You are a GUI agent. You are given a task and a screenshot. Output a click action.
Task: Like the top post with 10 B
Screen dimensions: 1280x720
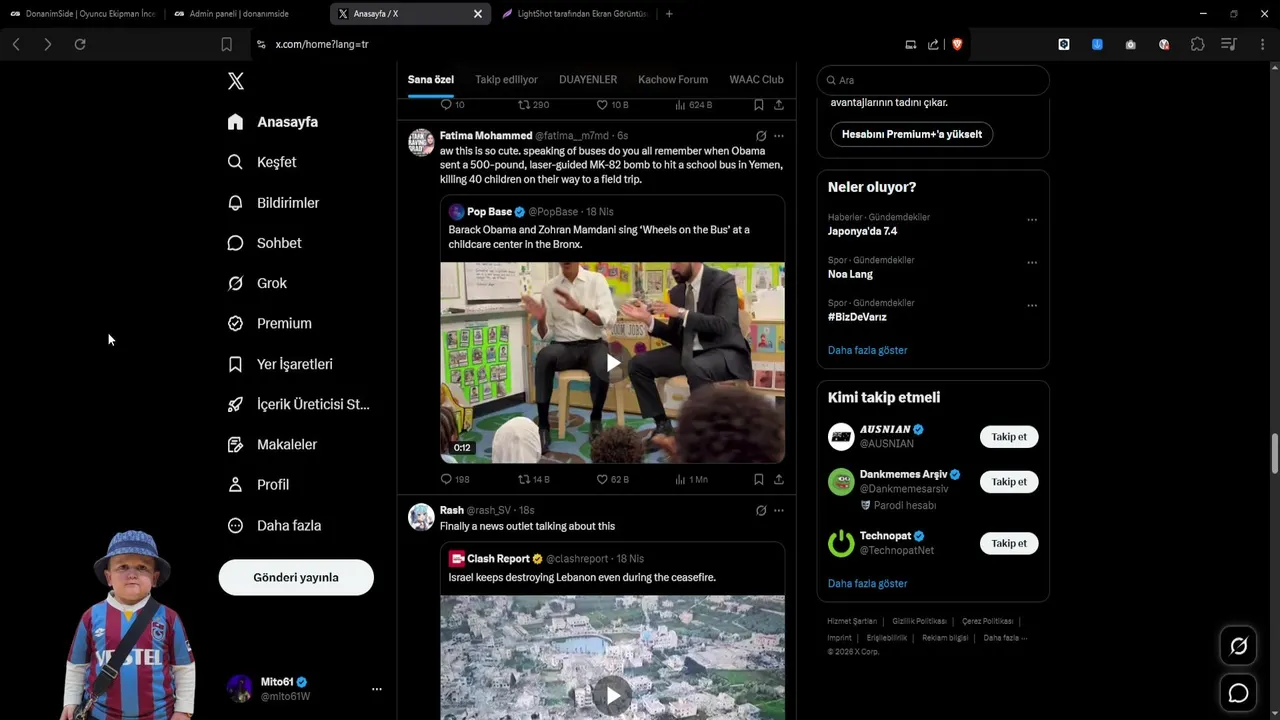602,104
